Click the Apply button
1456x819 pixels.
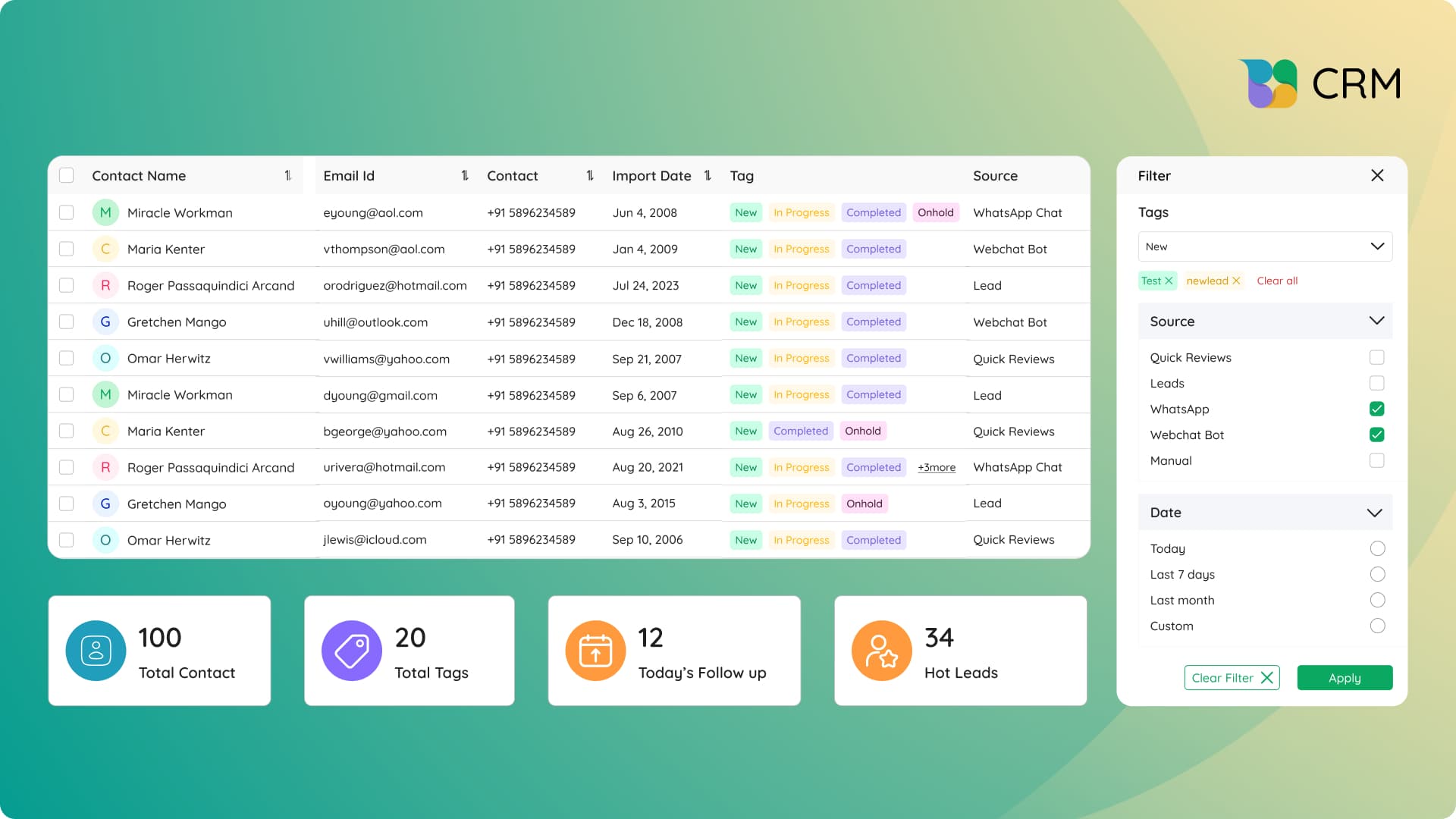(1344, 677)
